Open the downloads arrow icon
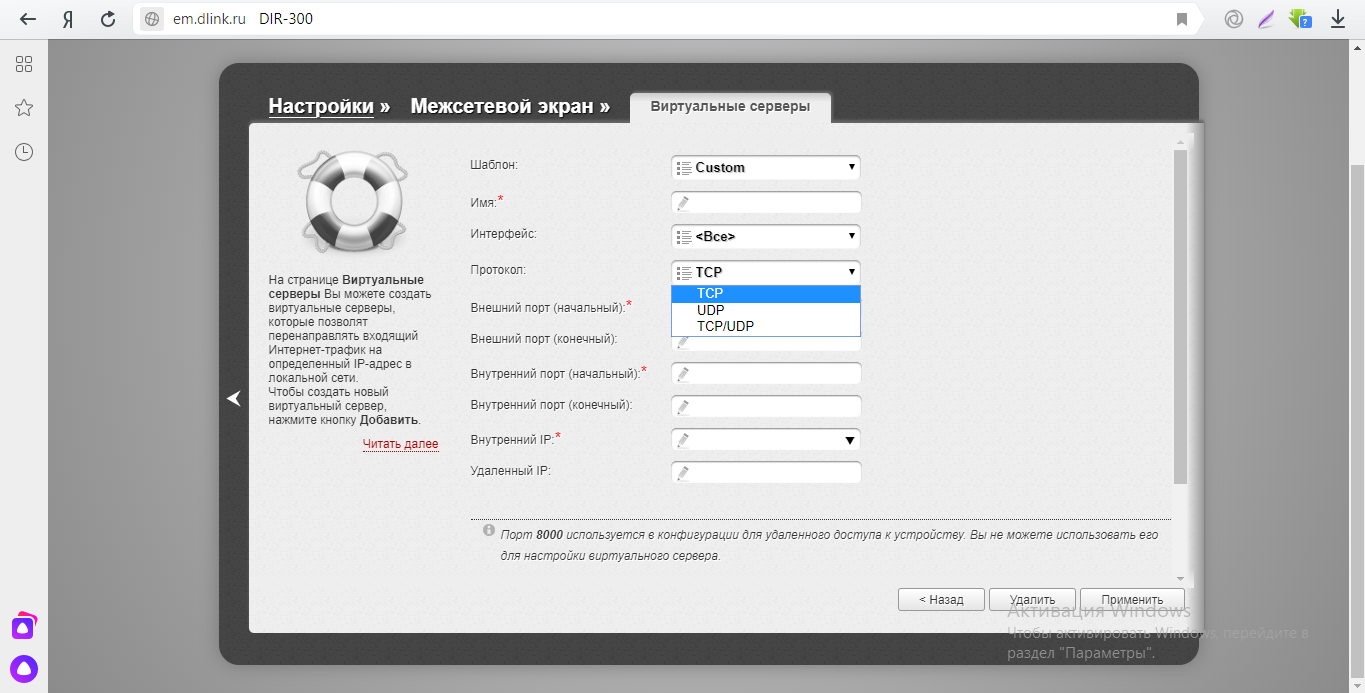 [1337, 19]
